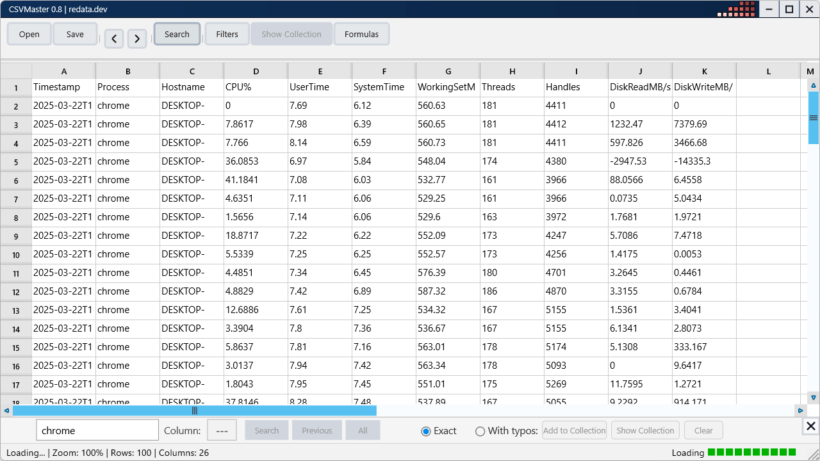The height and width of the screenshot is (461, 820).
Task: Click the horizontal scrollbar right arrow
Action: pos(799,410)
